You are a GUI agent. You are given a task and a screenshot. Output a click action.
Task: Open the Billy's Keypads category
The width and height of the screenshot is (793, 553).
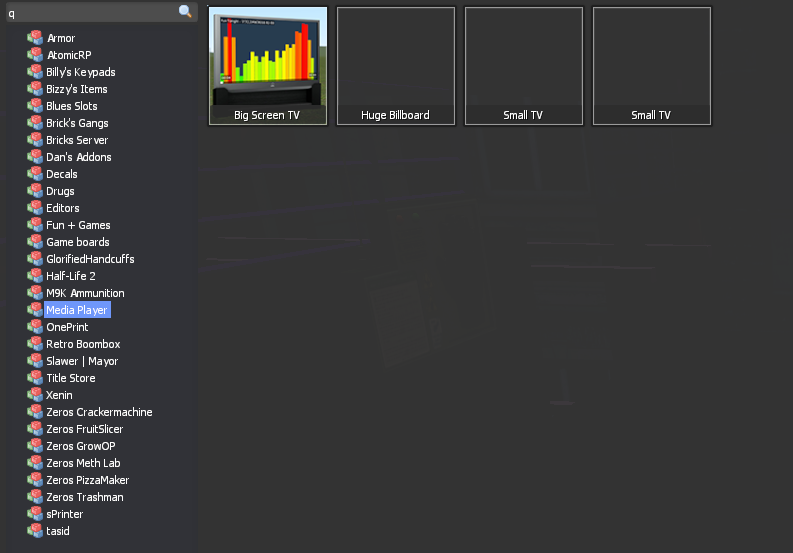[80, 72]
